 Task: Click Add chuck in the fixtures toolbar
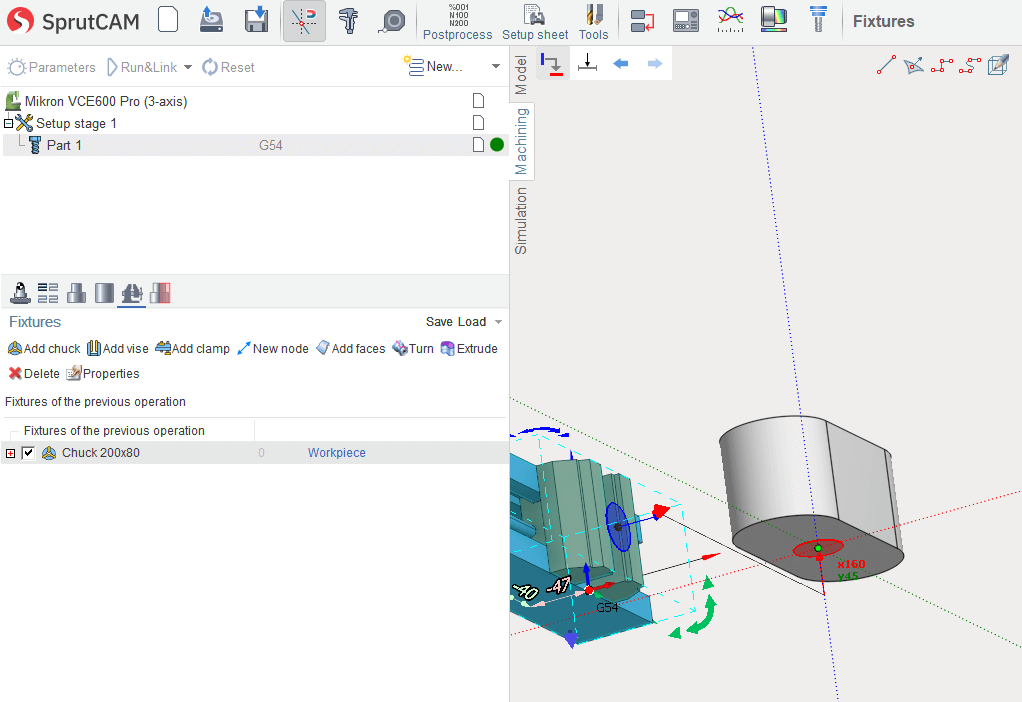[44, 349]
